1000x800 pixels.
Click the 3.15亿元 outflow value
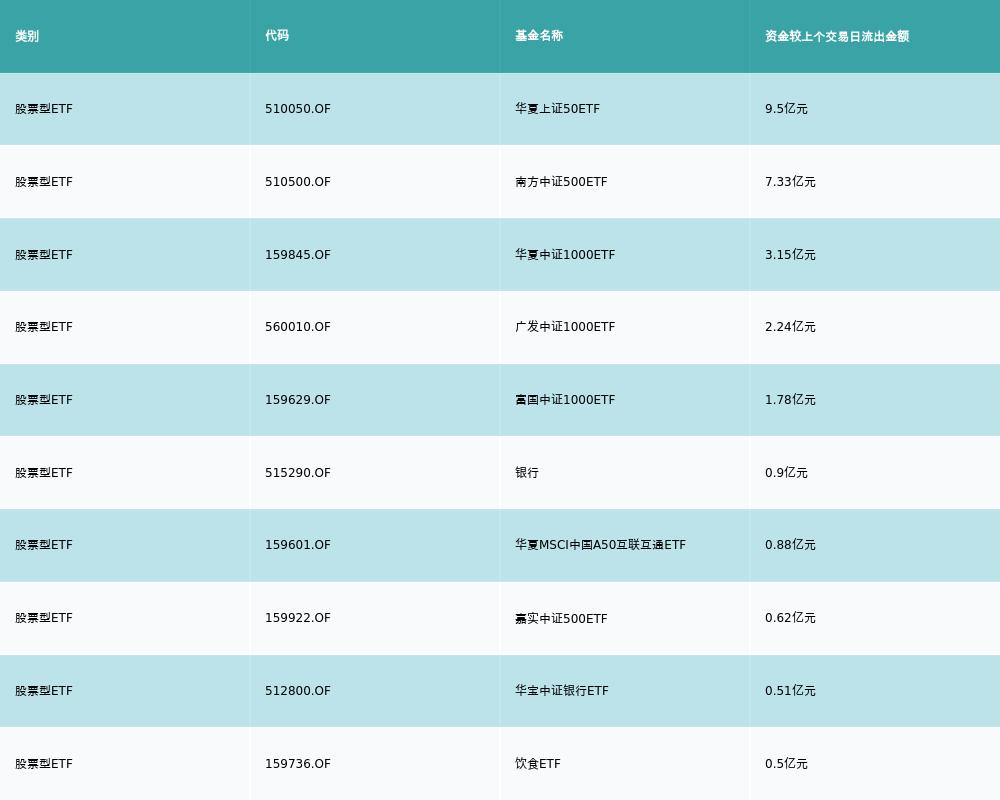coord(790,255)
